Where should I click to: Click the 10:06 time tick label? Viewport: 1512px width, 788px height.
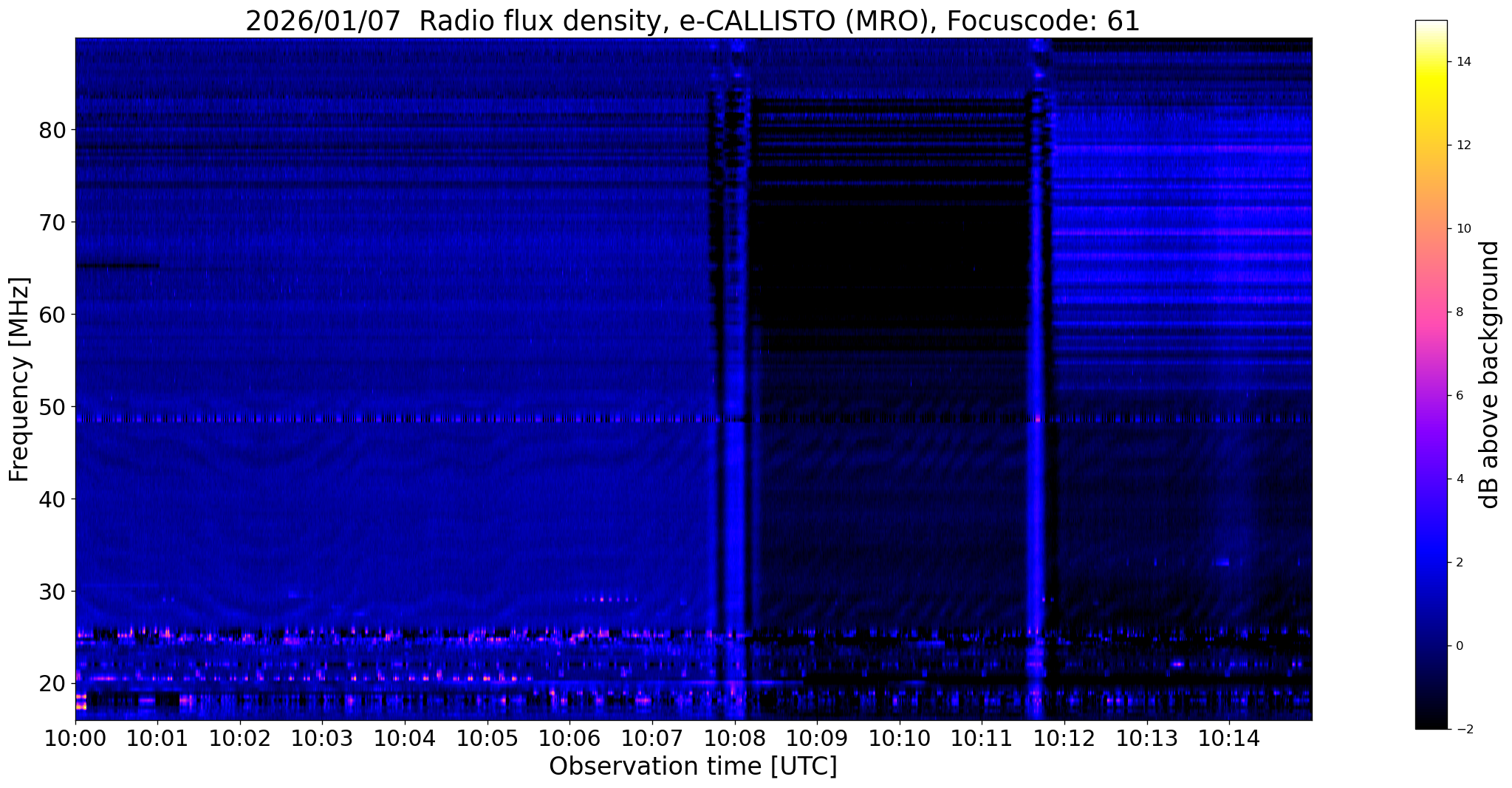pyautogui.click(x=569, y=738)
